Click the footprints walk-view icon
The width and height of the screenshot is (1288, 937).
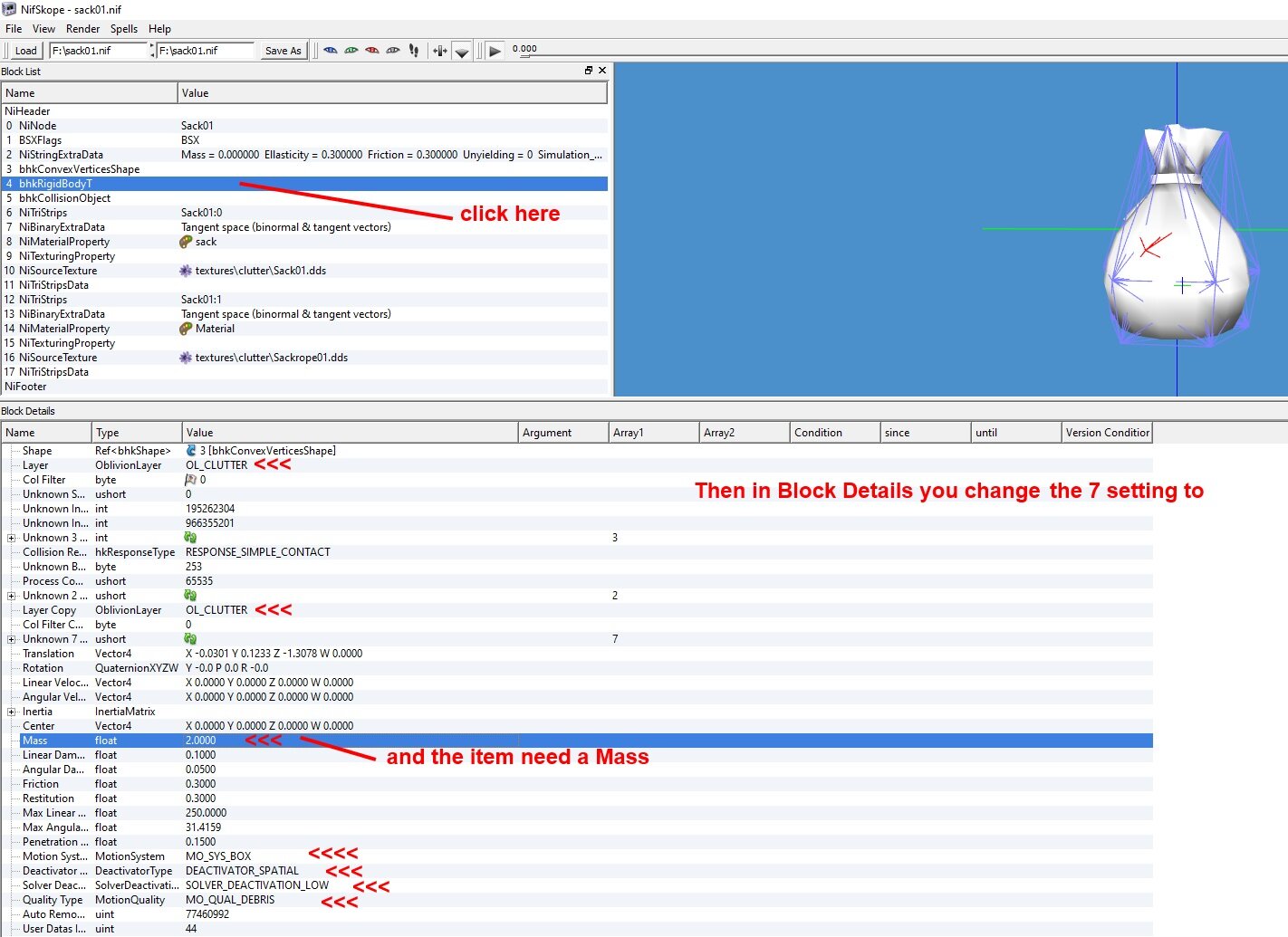click(x=414, y=51)
